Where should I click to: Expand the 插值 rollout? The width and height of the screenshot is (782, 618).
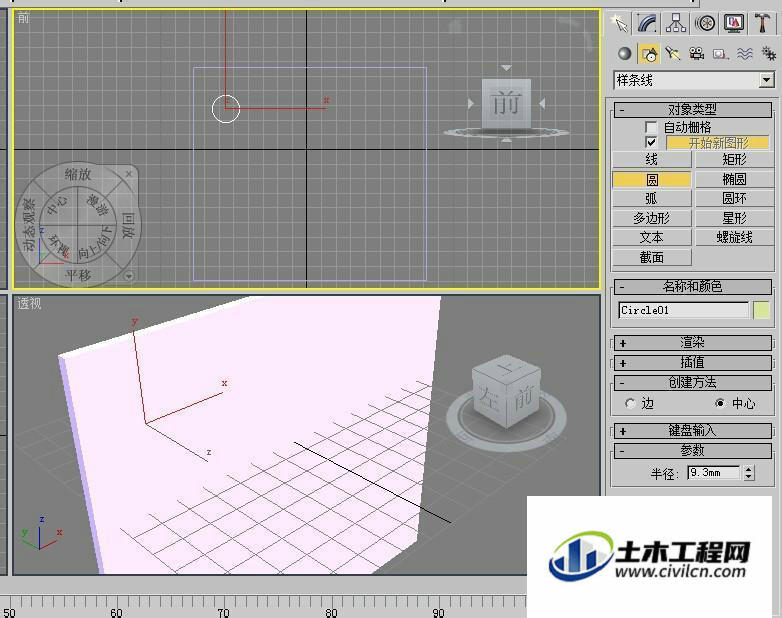click(x=693, y=363)
